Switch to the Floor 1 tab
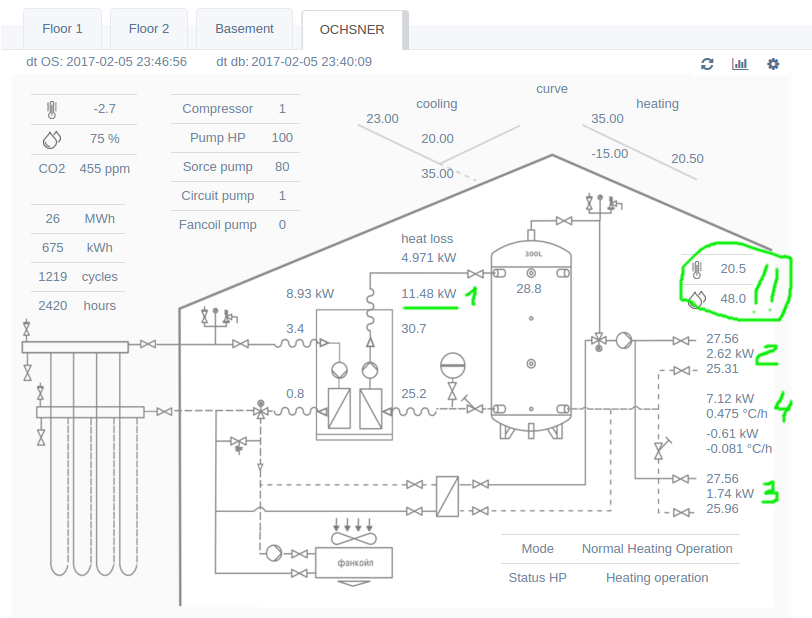This screenshot has height=618, width=812. [62, 29]
